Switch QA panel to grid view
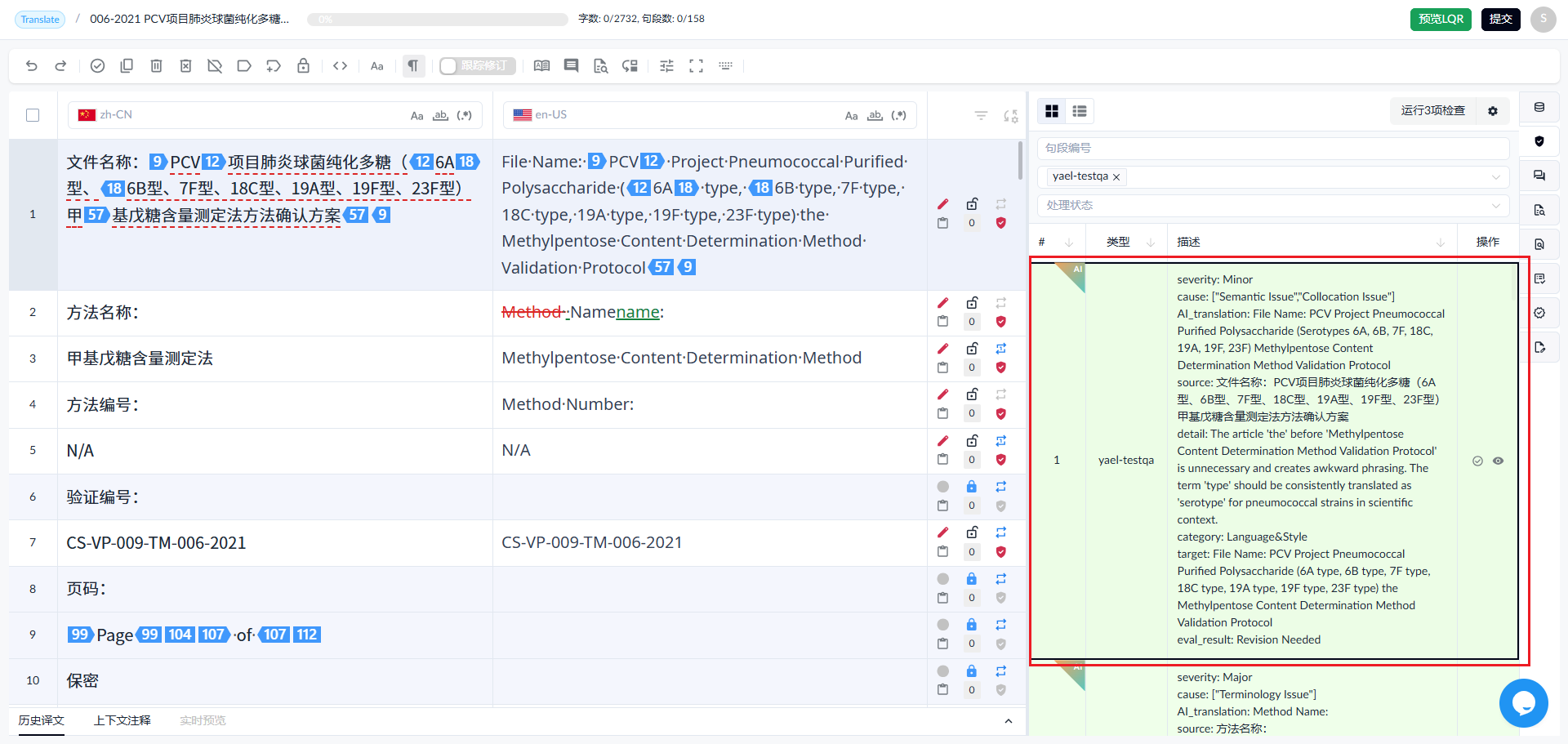The width and height of the screenshot is (1568, 744). (x=1052, y=111)
